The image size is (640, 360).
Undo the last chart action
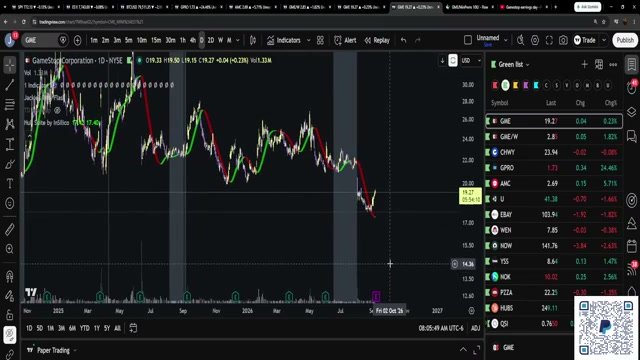point(403,40)
